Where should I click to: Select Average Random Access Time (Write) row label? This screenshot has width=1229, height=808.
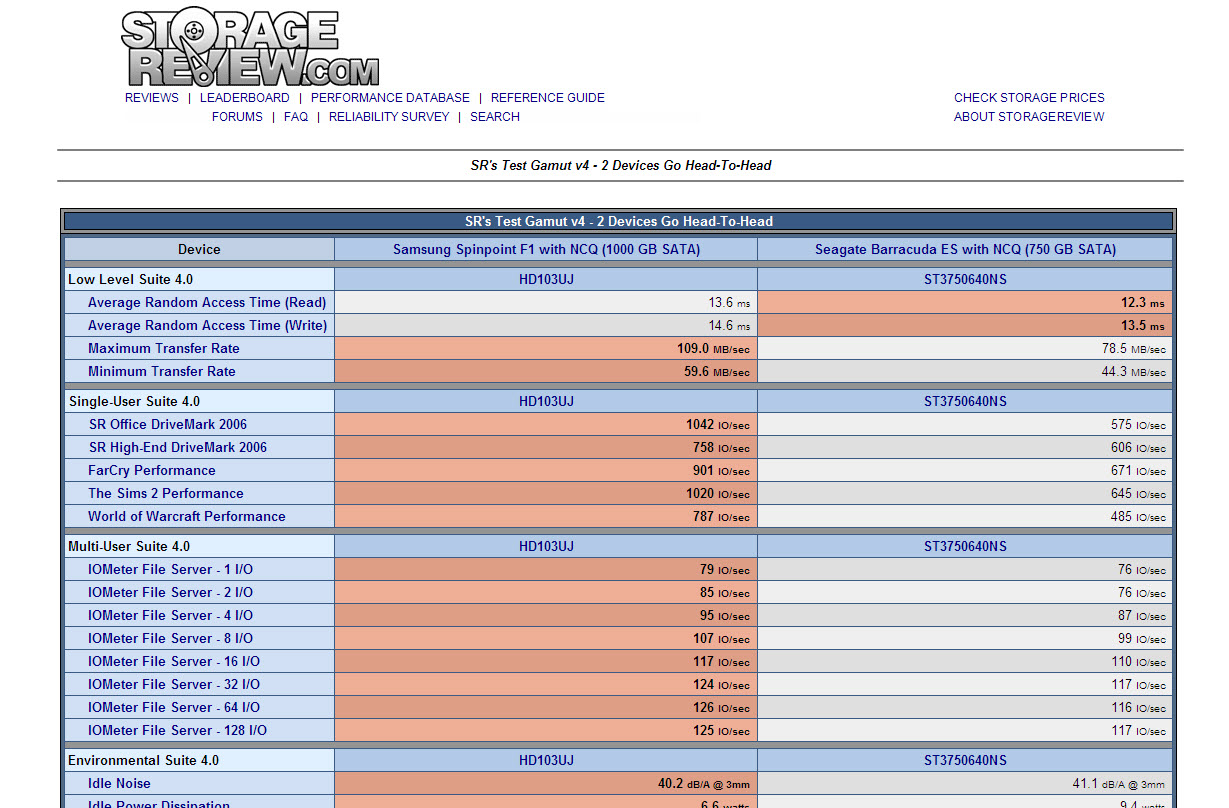coord(207,325)
